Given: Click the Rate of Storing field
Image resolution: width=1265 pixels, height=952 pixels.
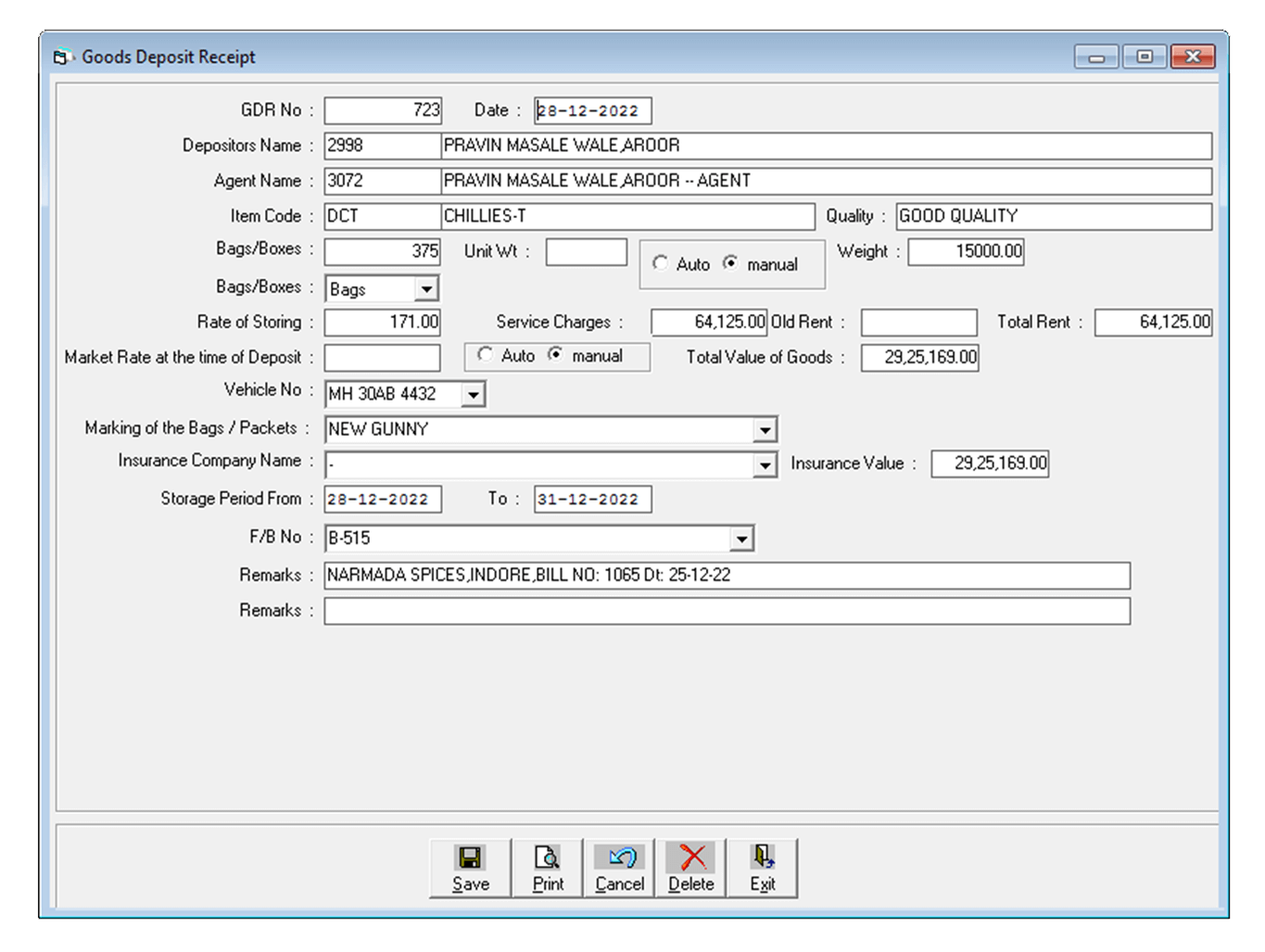Looking at the screenshot, I should (383, 322).
